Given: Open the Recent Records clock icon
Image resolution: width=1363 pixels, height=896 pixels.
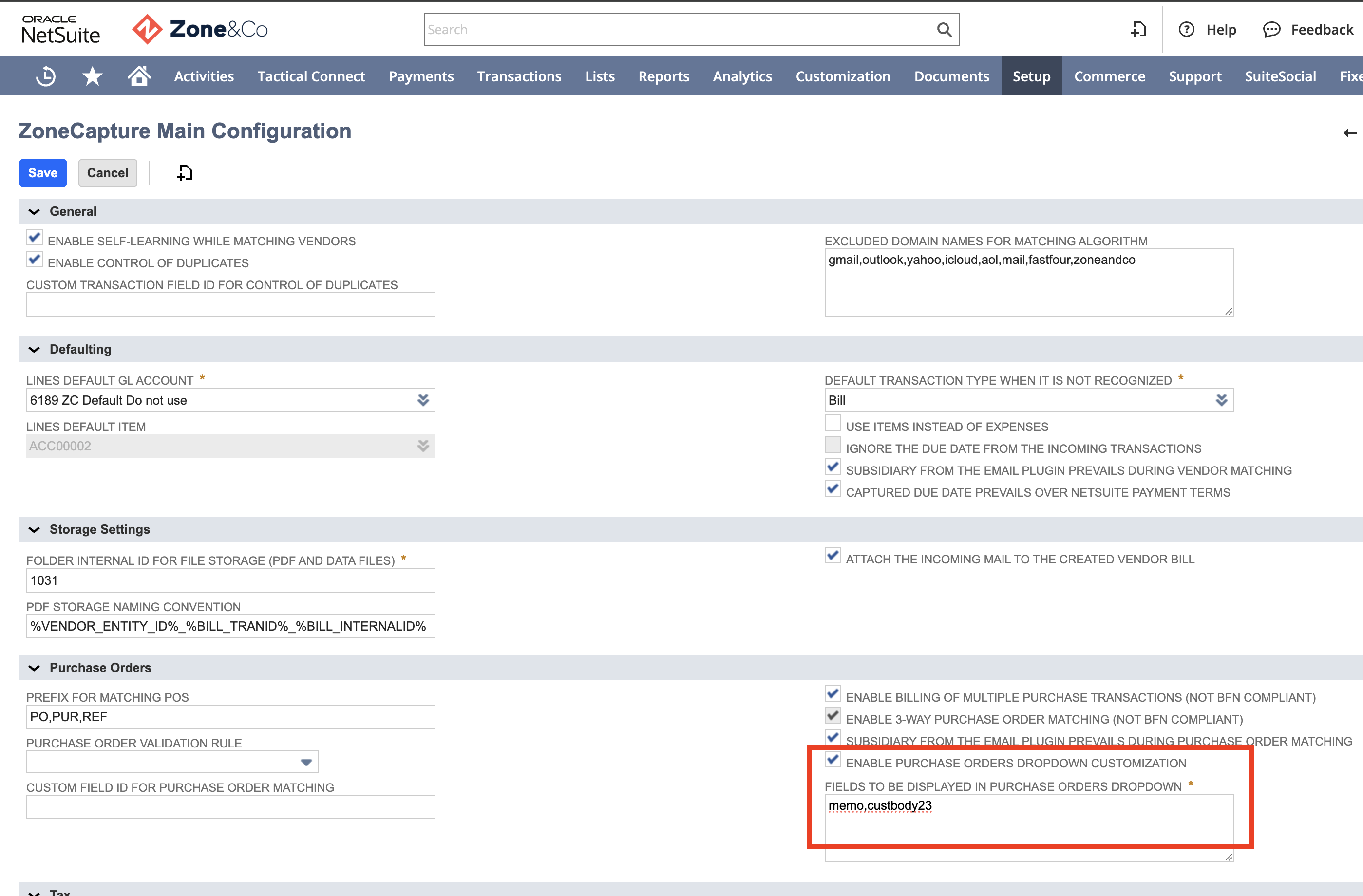Looking at the screenshot, I should click(x=46, y=76).
